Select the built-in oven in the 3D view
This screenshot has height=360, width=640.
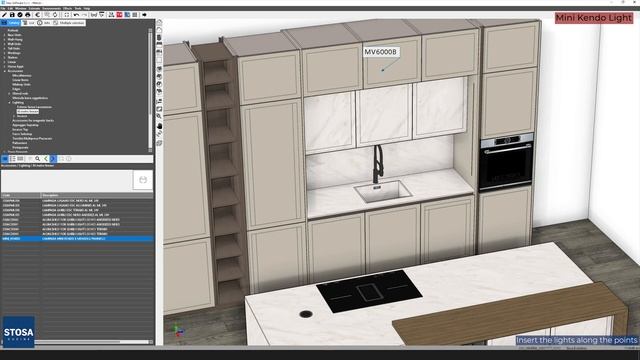point(506,162)
